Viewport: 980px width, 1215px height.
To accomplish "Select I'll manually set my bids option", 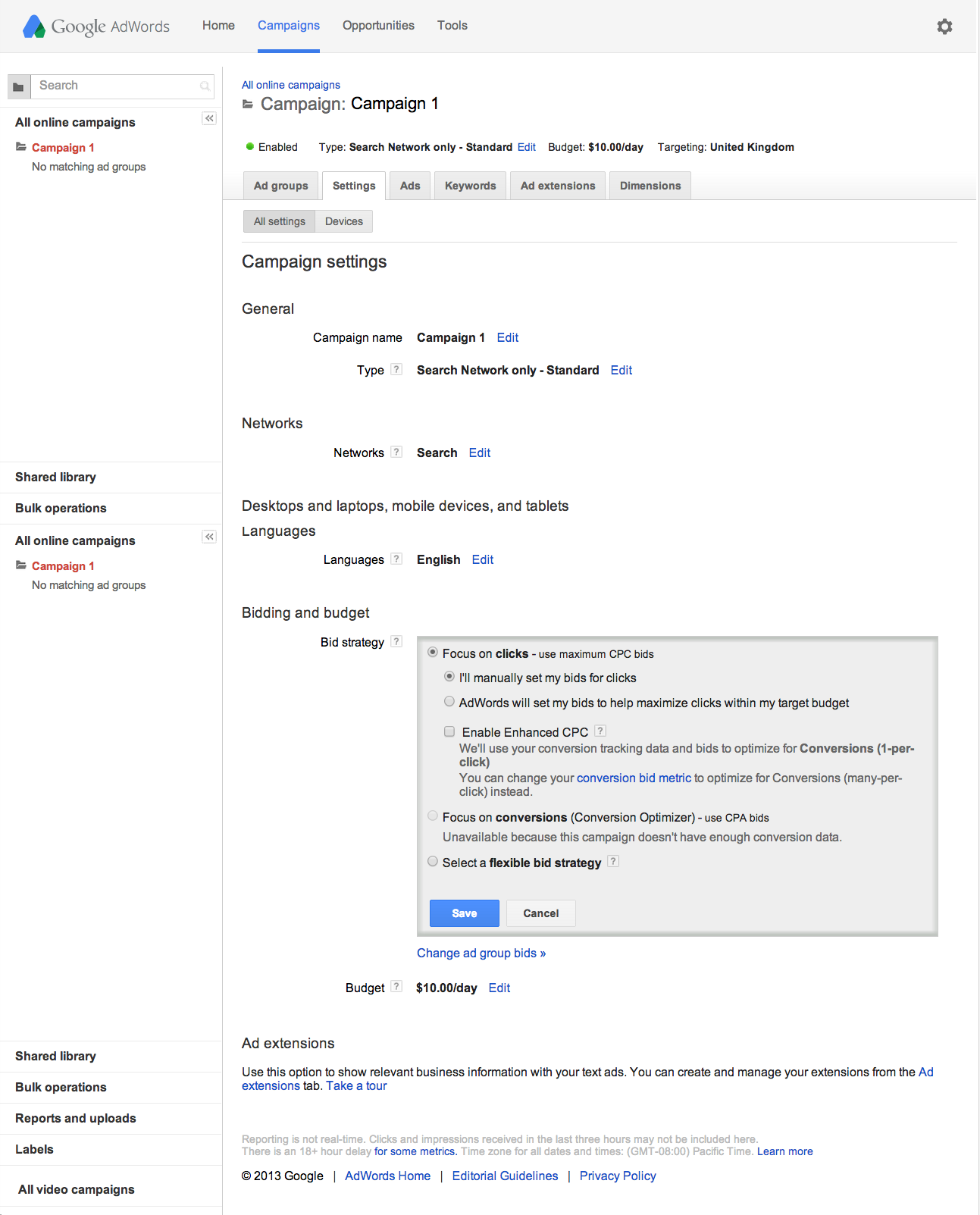I will [x=449, y=676].
